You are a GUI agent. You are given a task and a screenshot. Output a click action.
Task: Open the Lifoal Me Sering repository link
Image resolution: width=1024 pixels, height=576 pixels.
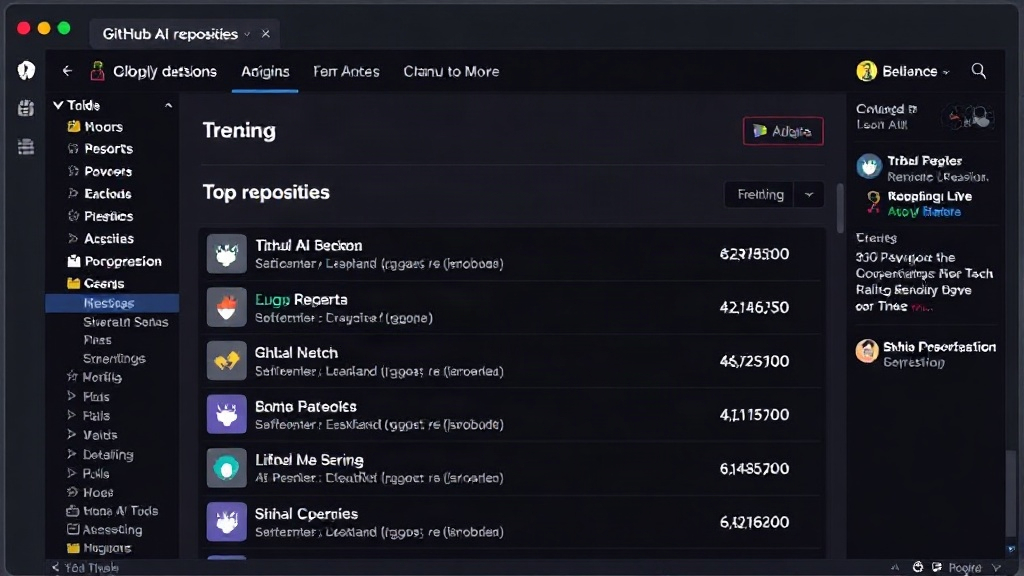(x=309, y=460)
